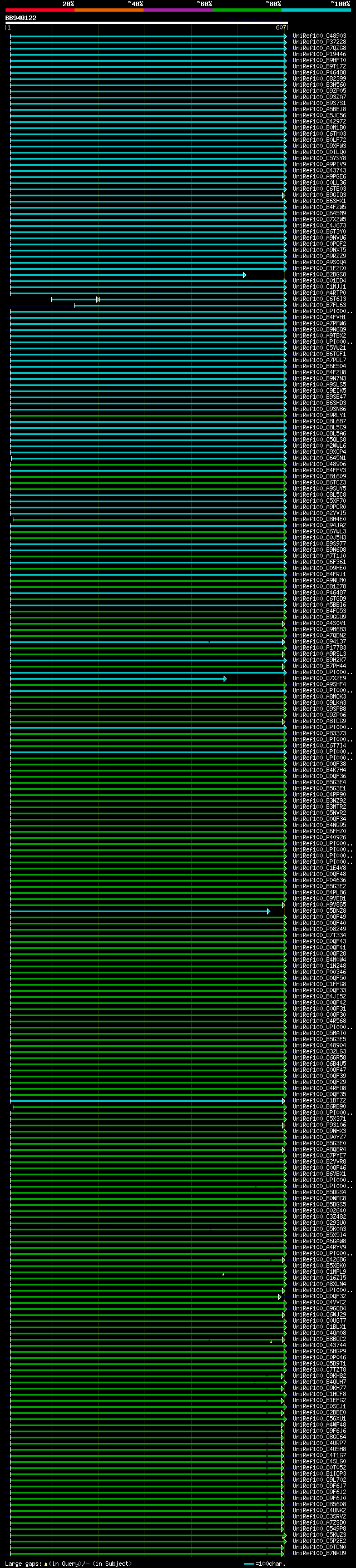Select the label UniRef100_Q42686
The image size is (356, 1568).
[319, 1259]
